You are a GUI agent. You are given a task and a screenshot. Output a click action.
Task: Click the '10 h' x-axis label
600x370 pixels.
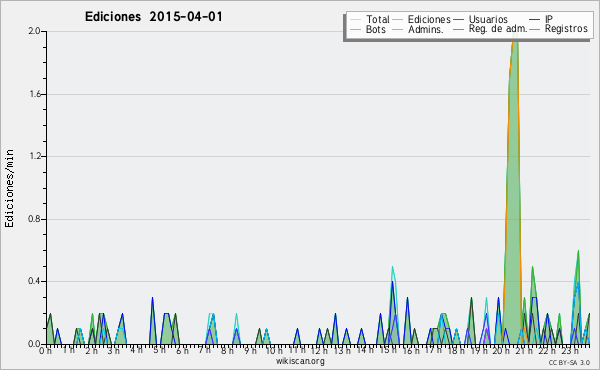click(x=274, y=350)
